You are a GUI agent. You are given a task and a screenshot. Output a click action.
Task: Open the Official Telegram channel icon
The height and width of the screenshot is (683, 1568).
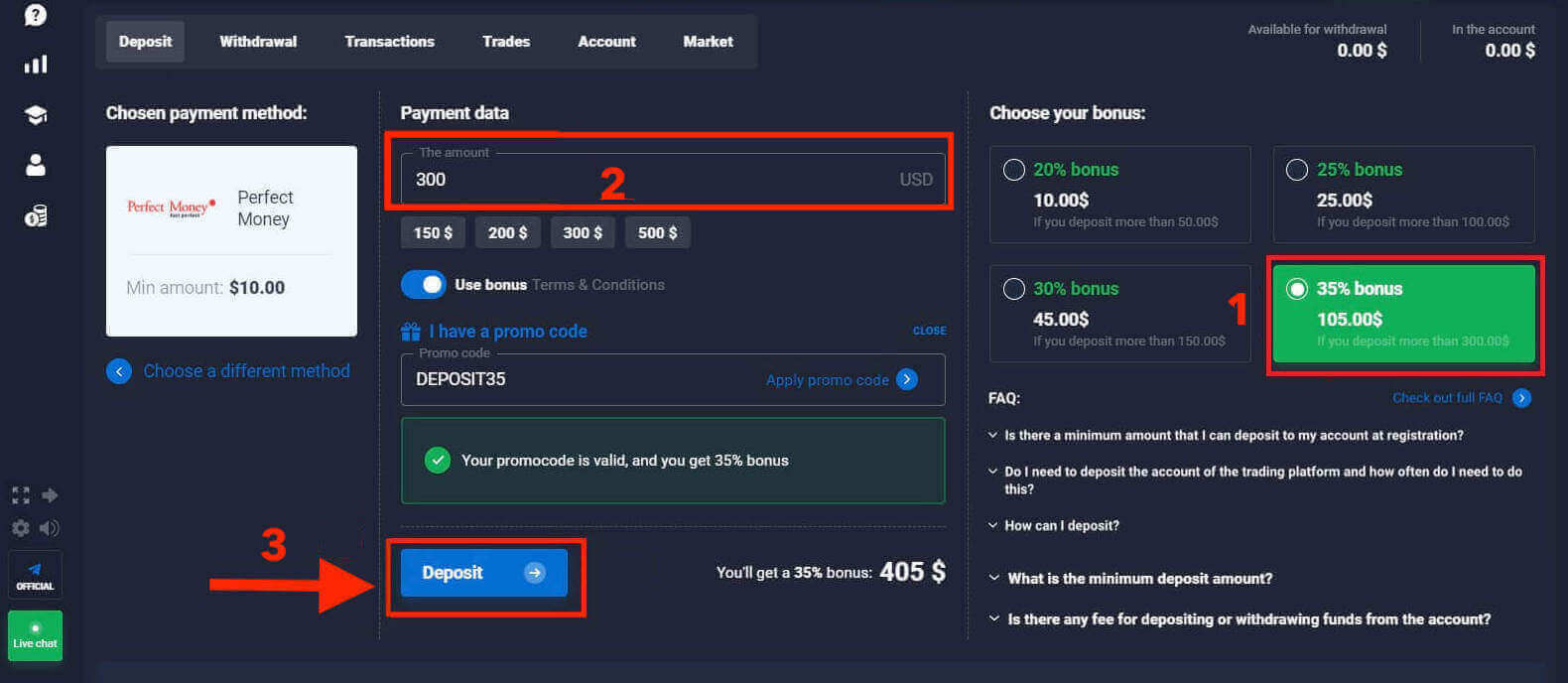pyautogui.click(x=35, y=575)
